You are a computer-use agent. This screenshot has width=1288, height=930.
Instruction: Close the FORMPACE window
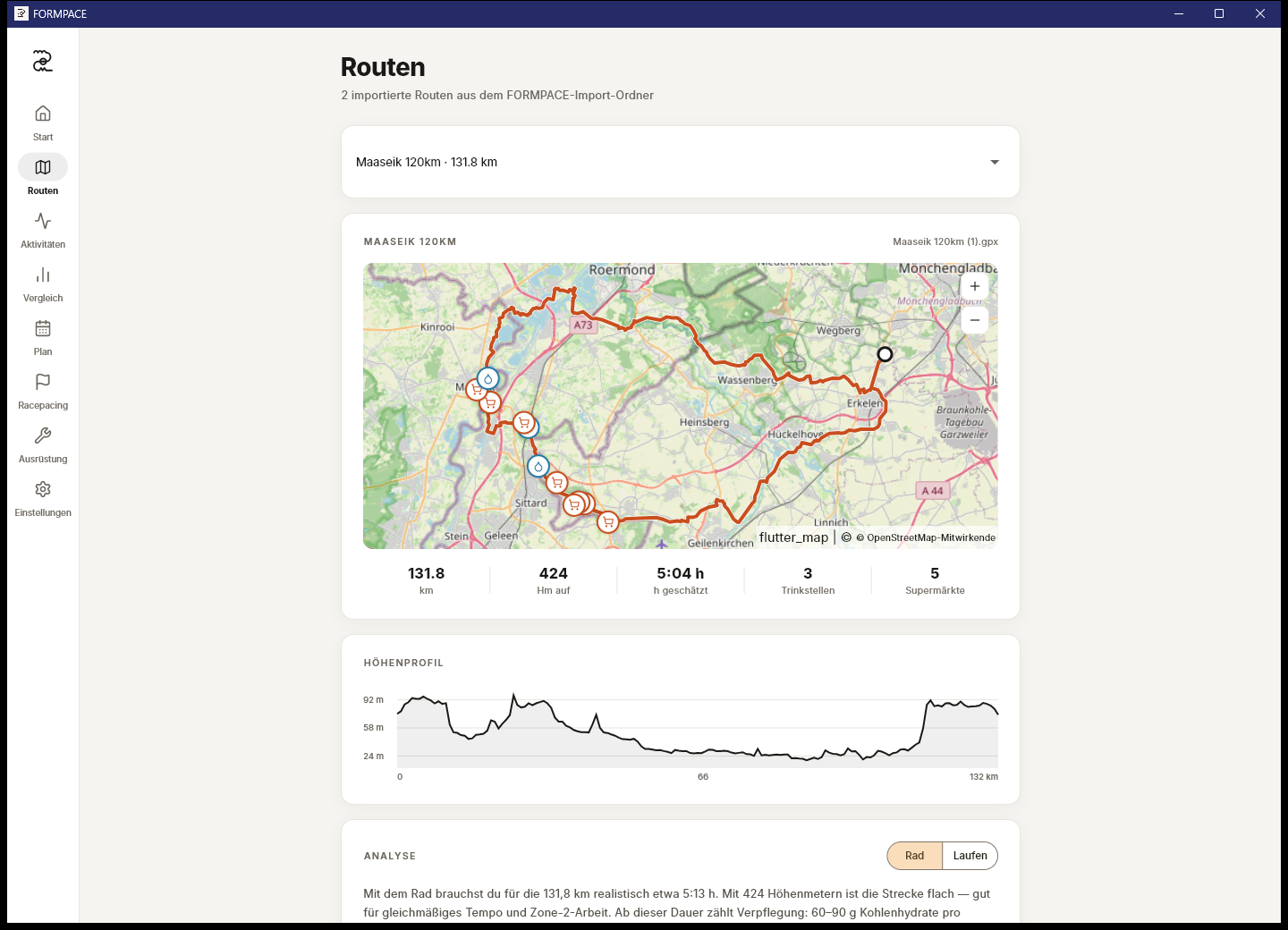click(x=1259, y=13)
